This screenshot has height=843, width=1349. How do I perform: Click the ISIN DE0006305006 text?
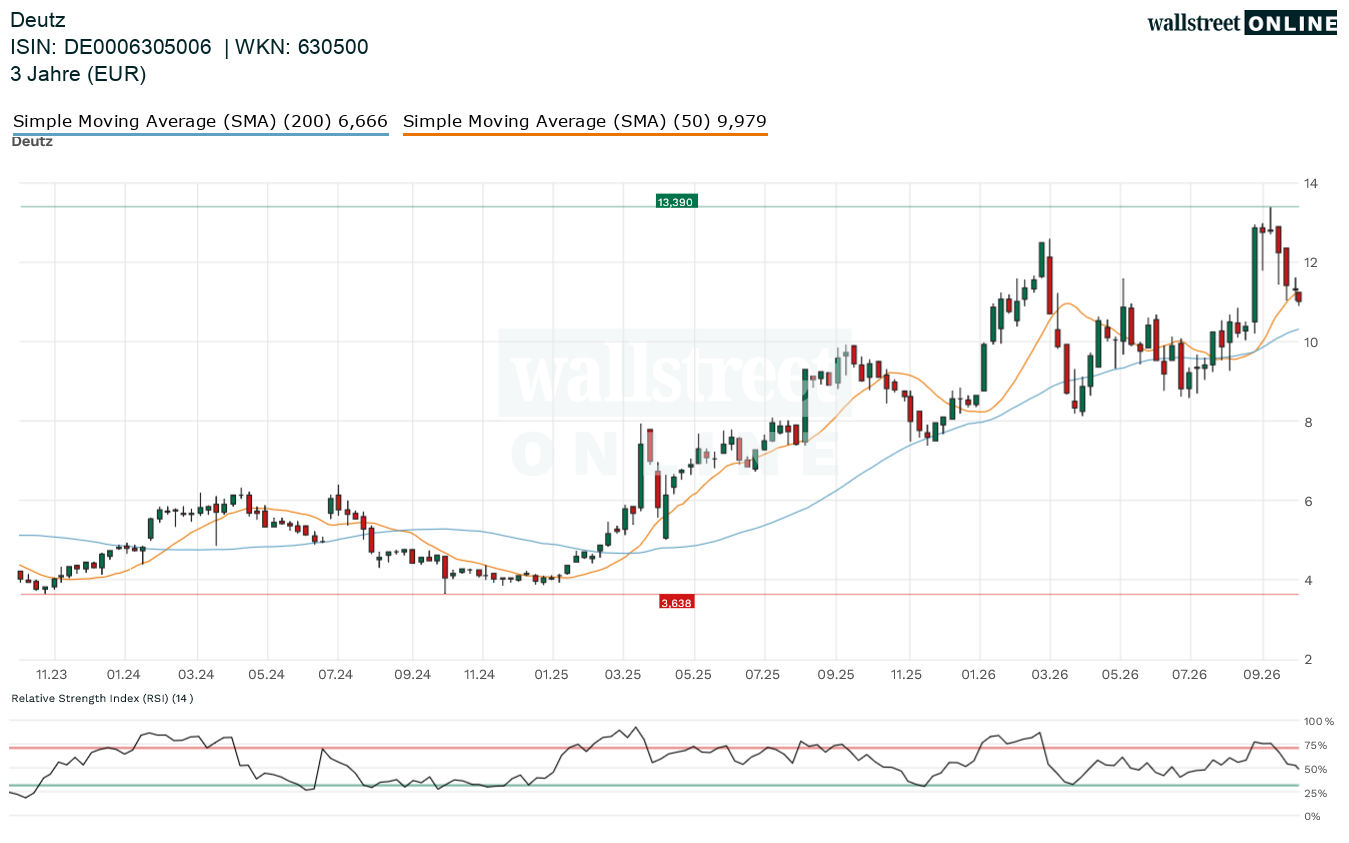(111, 47)
